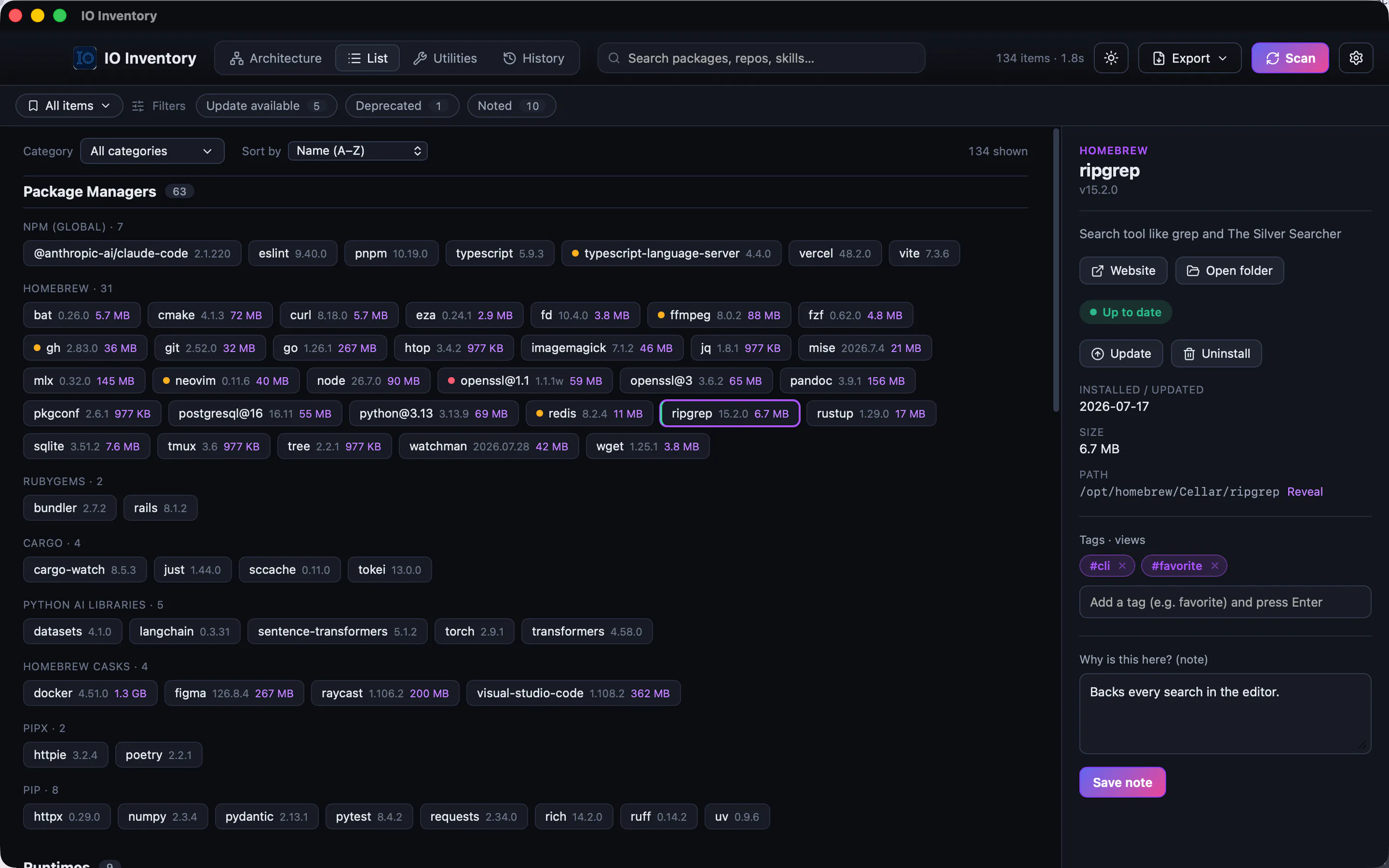Select the imagemagick package chip

click(x=601, y=348)
